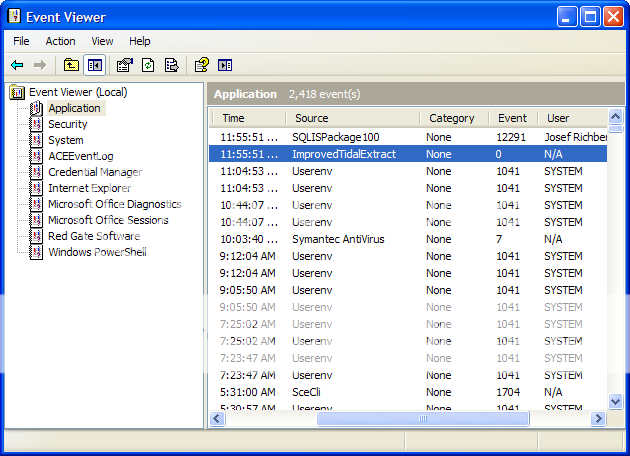Click the Help toolbar icon
The width and height of the screenshot is (630, 456).
(x=201, y=65)
